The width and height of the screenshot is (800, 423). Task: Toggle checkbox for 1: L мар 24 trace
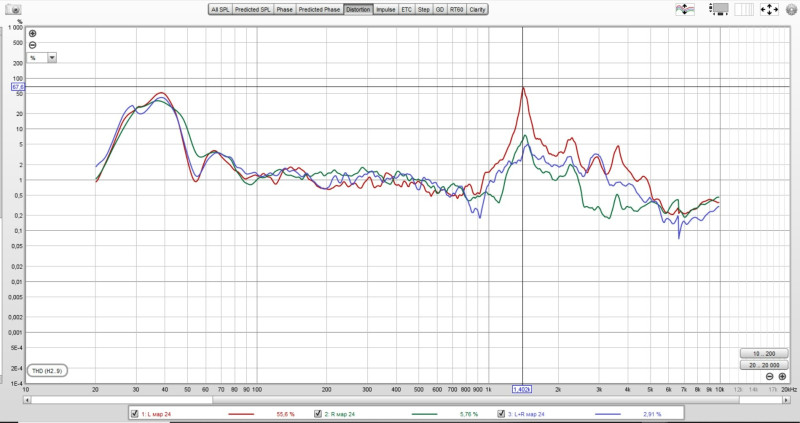coord(135,414)
